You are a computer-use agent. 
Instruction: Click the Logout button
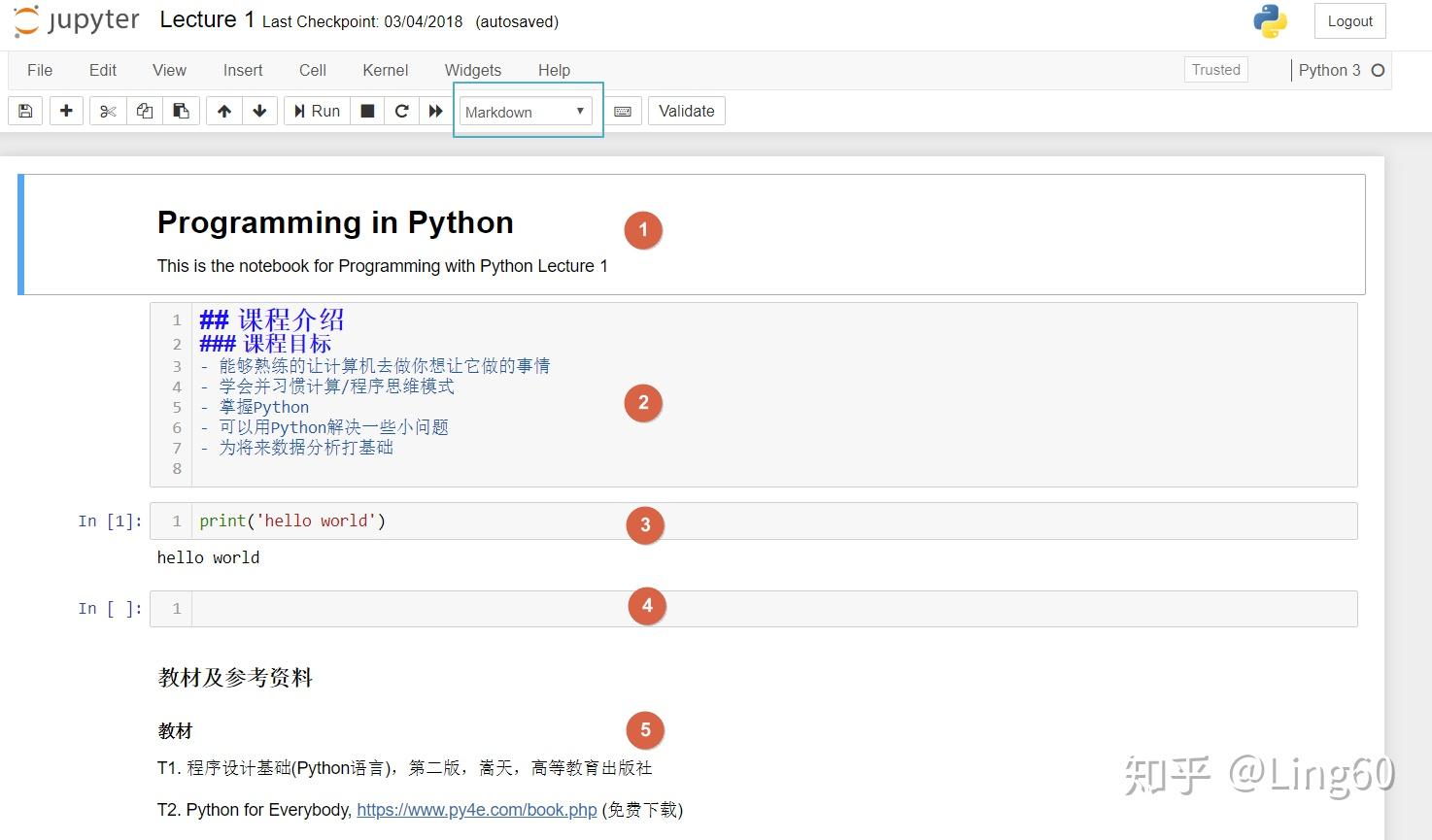(x=1349, y=19)
